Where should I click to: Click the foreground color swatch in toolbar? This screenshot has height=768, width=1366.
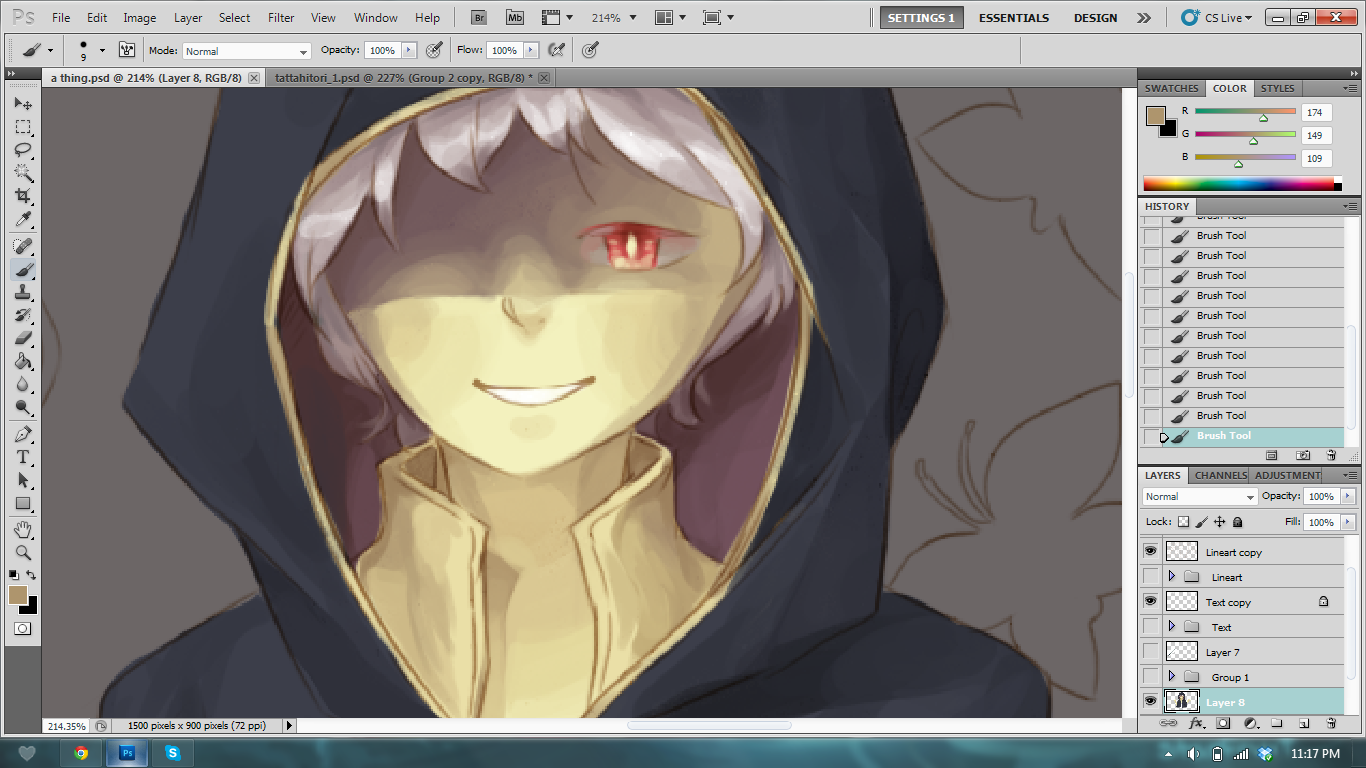(x=18, y=595)
